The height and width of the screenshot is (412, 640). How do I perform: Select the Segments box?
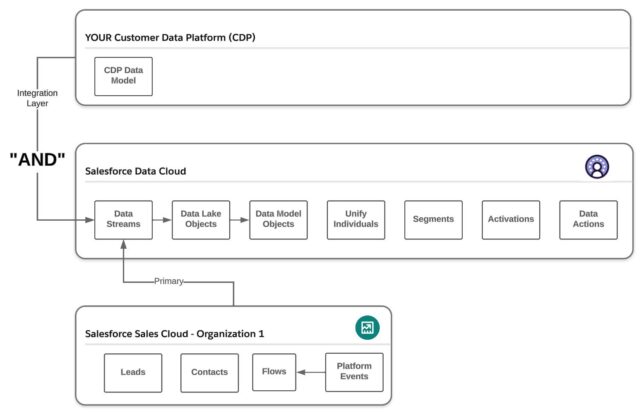433,219
